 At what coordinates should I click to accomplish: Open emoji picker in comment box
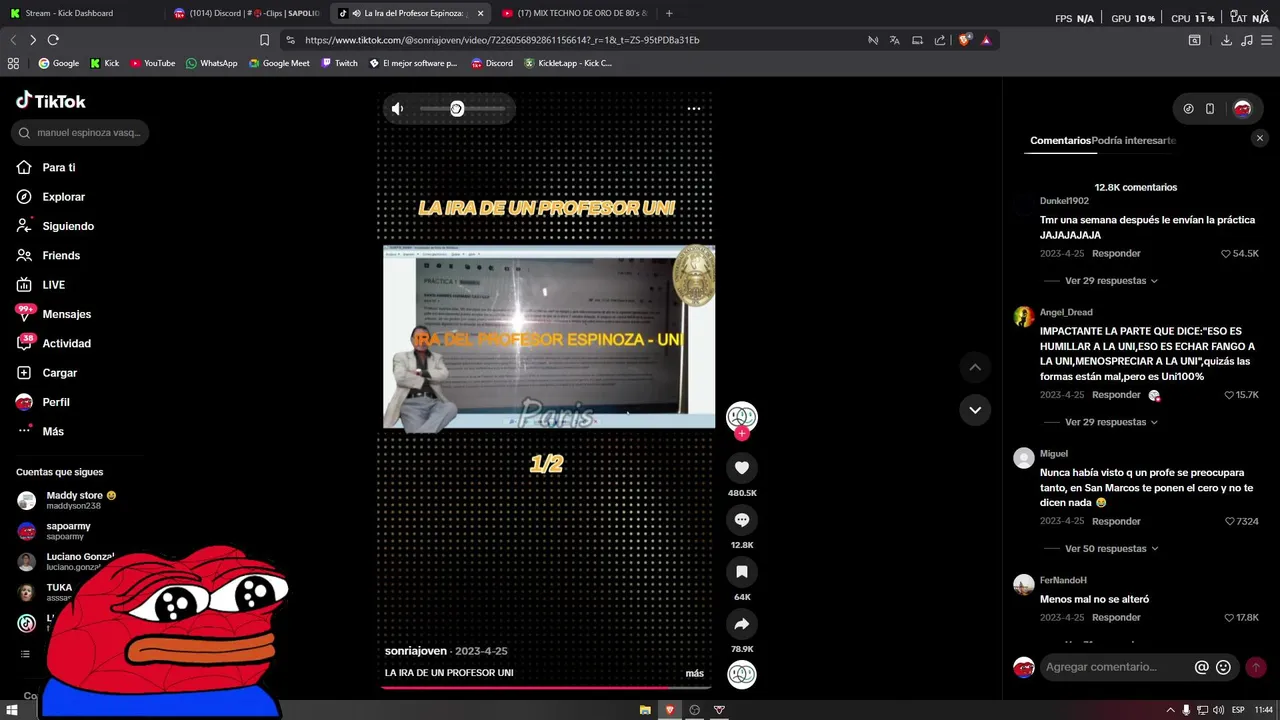pos(1223,667)
